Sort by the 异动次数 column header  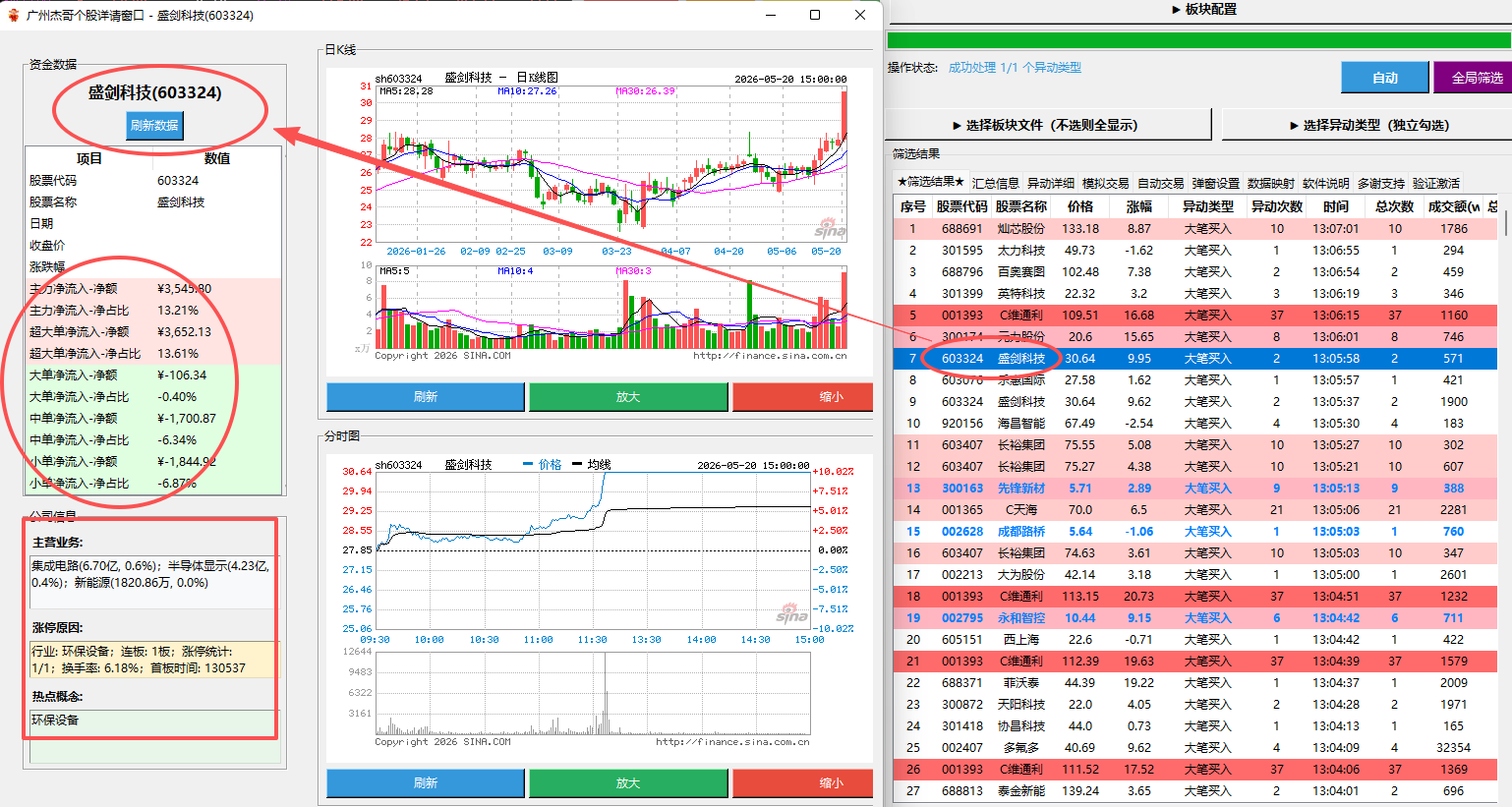[x=1277, y=206]
